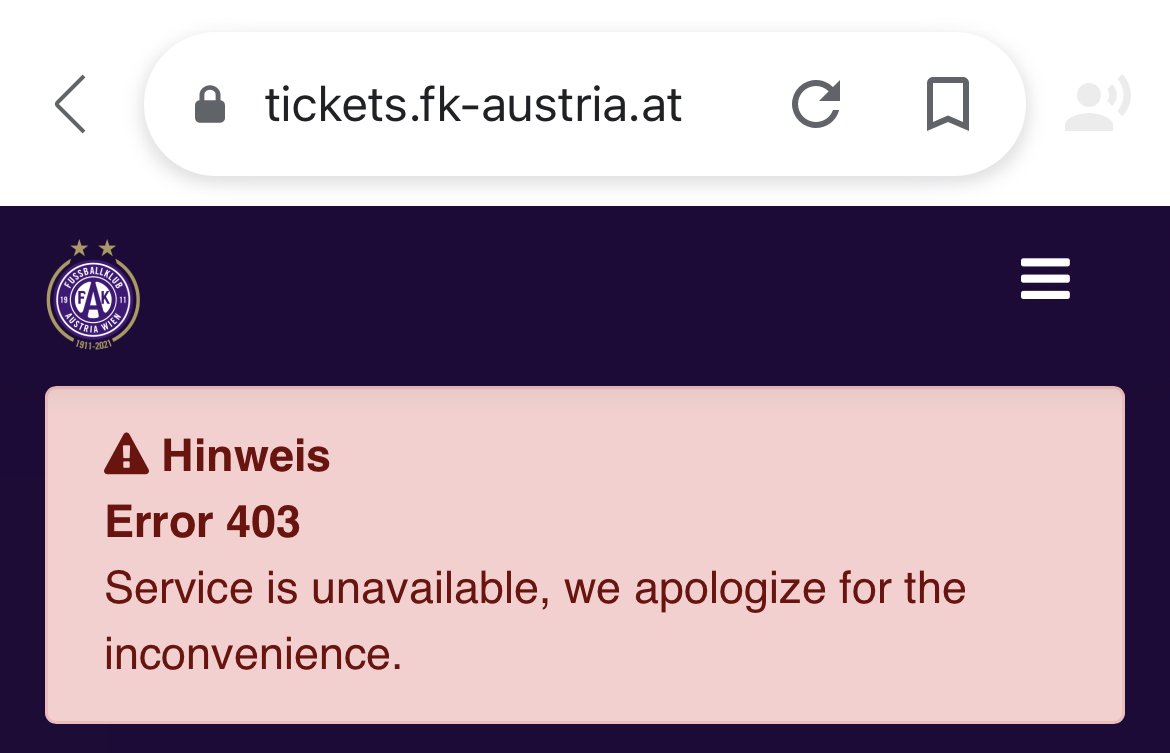Bookmark this page using the bookmark icon

[948, 104]
